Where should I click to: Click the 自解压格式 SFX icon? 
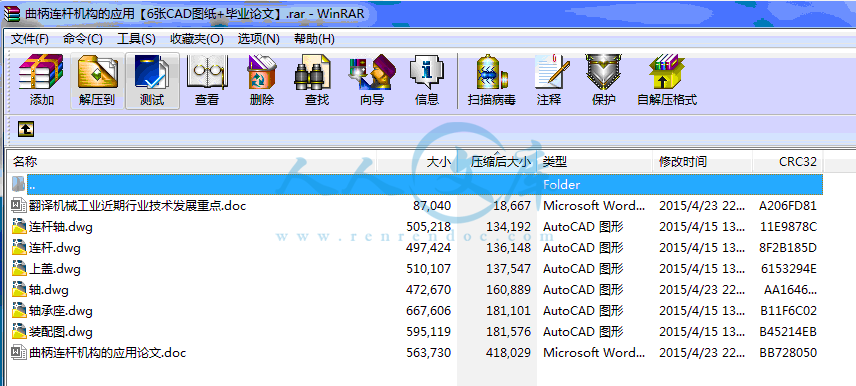667,81
